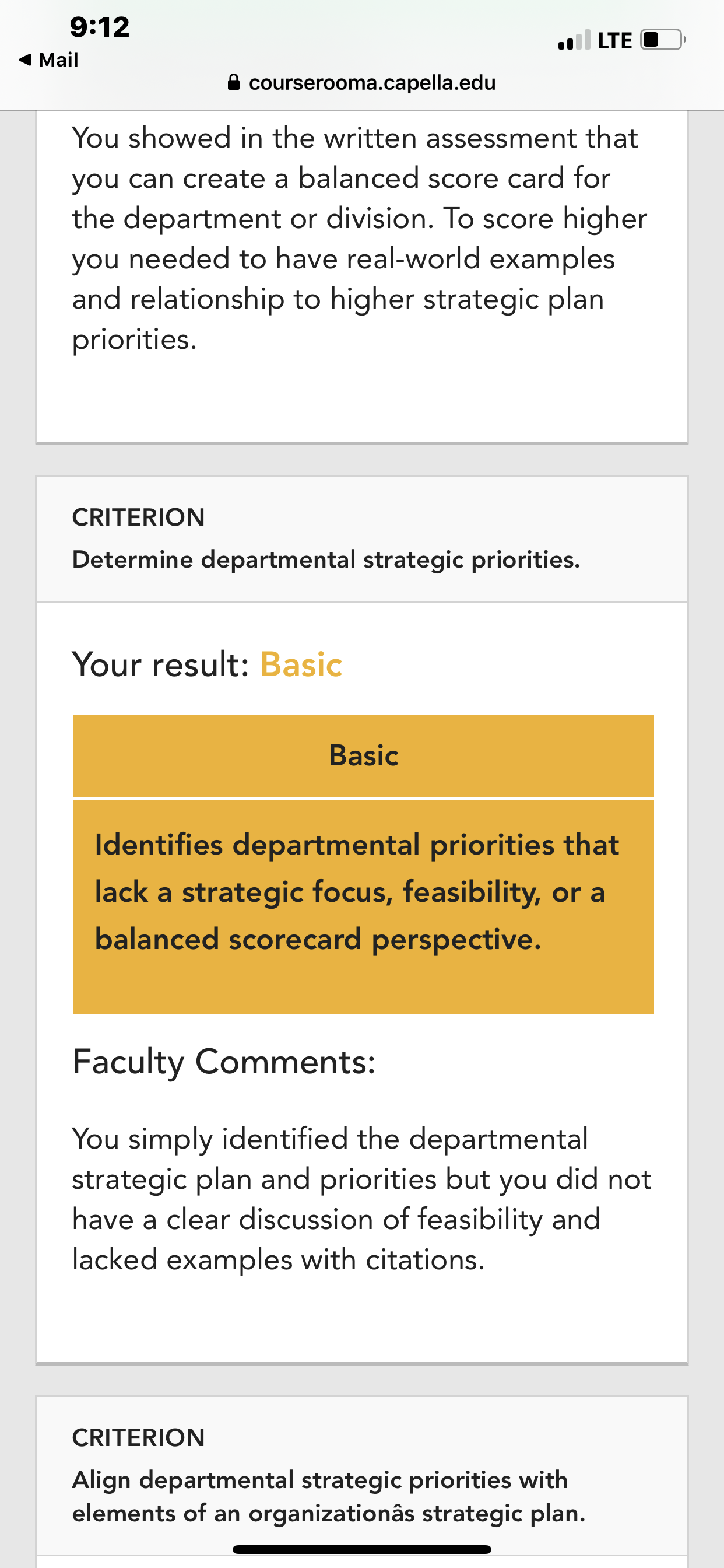Select the Basic result text in gold

coord(301,664)
